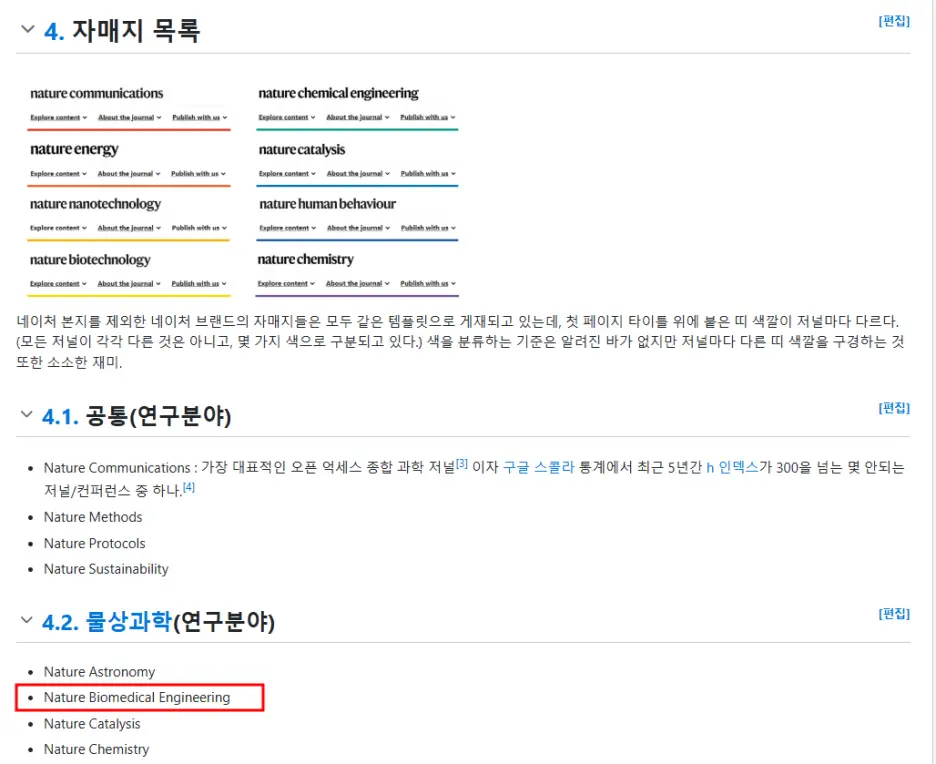
Task: Open the 편집 link for section 4.2
Action: [x=894, y=614]
